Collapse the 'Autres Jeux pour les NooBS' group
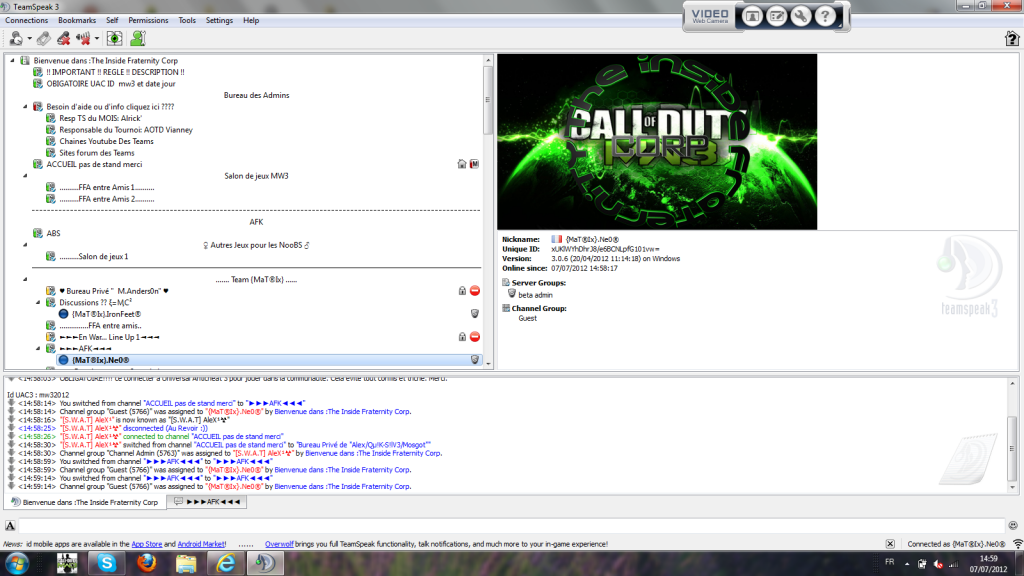 pos(25,245)
